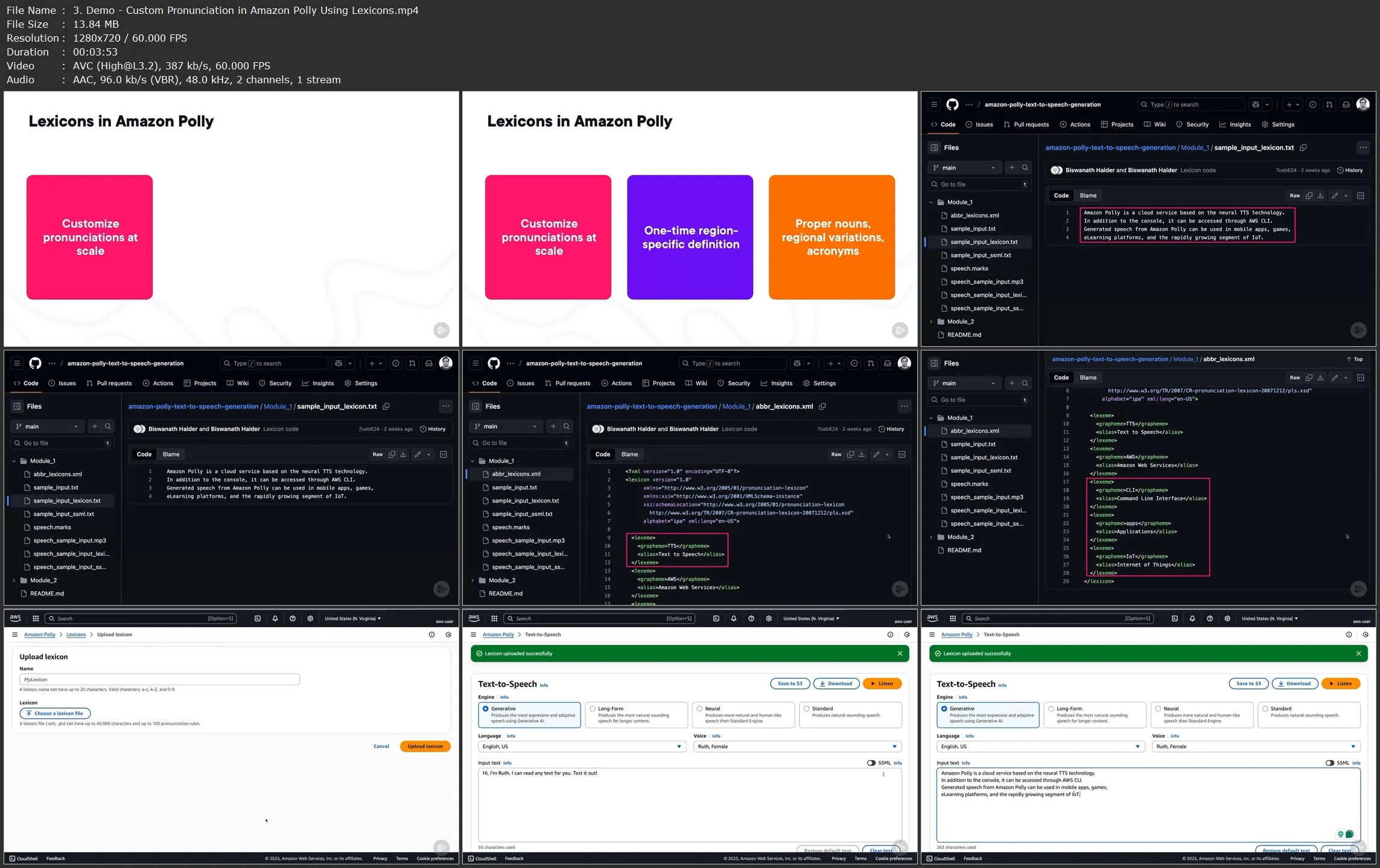Select Standard engine in bottom-right AWS frame
The image size is (1380, 868).
(x=1309, y=715)
